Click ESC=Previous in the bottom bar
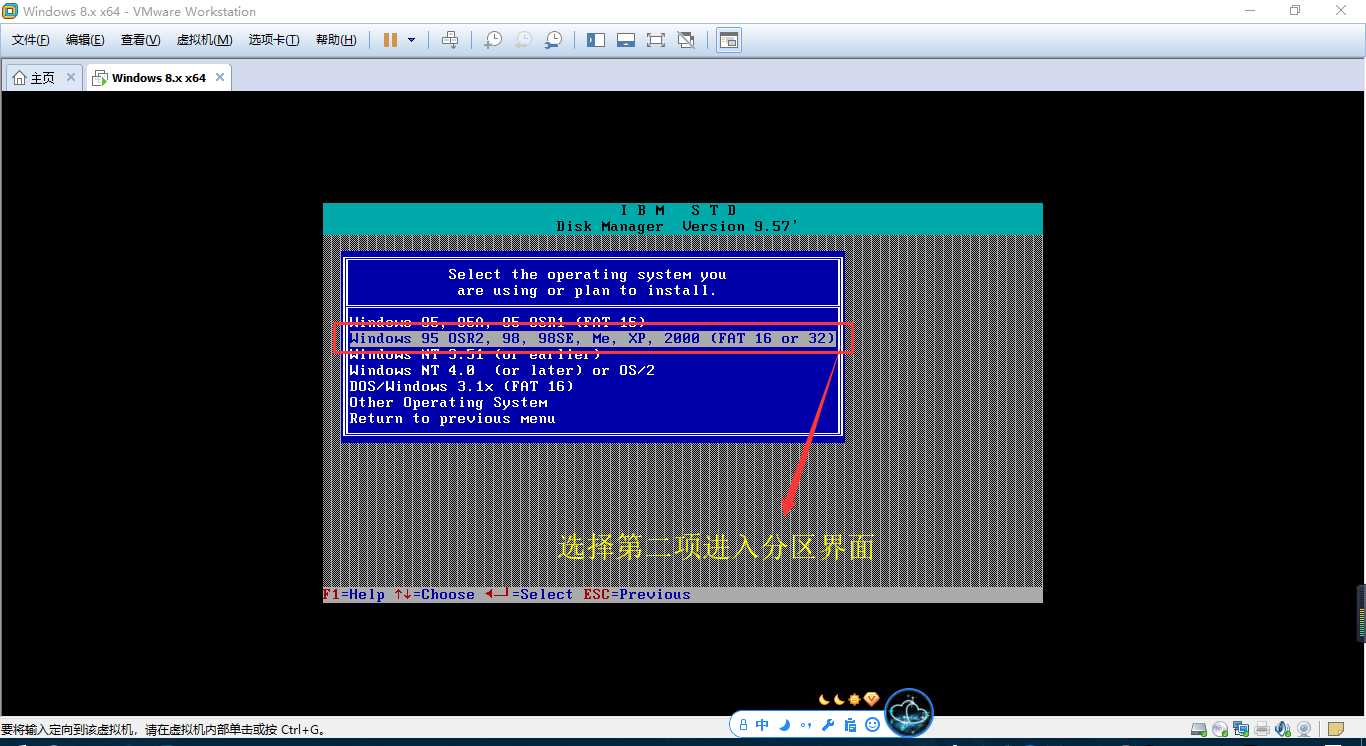 (x=637, y=594)
